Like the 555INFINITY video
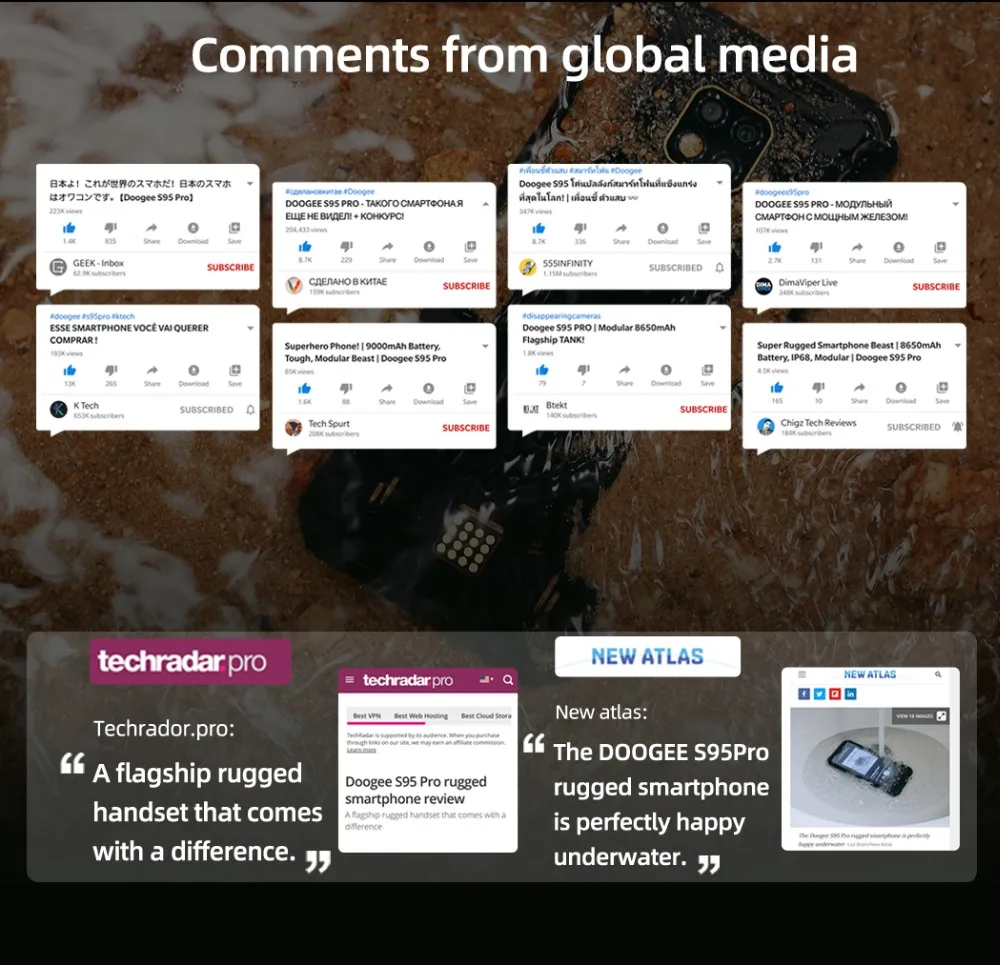The width and height of the screenshot is (1000, 965). coord(539,229)
